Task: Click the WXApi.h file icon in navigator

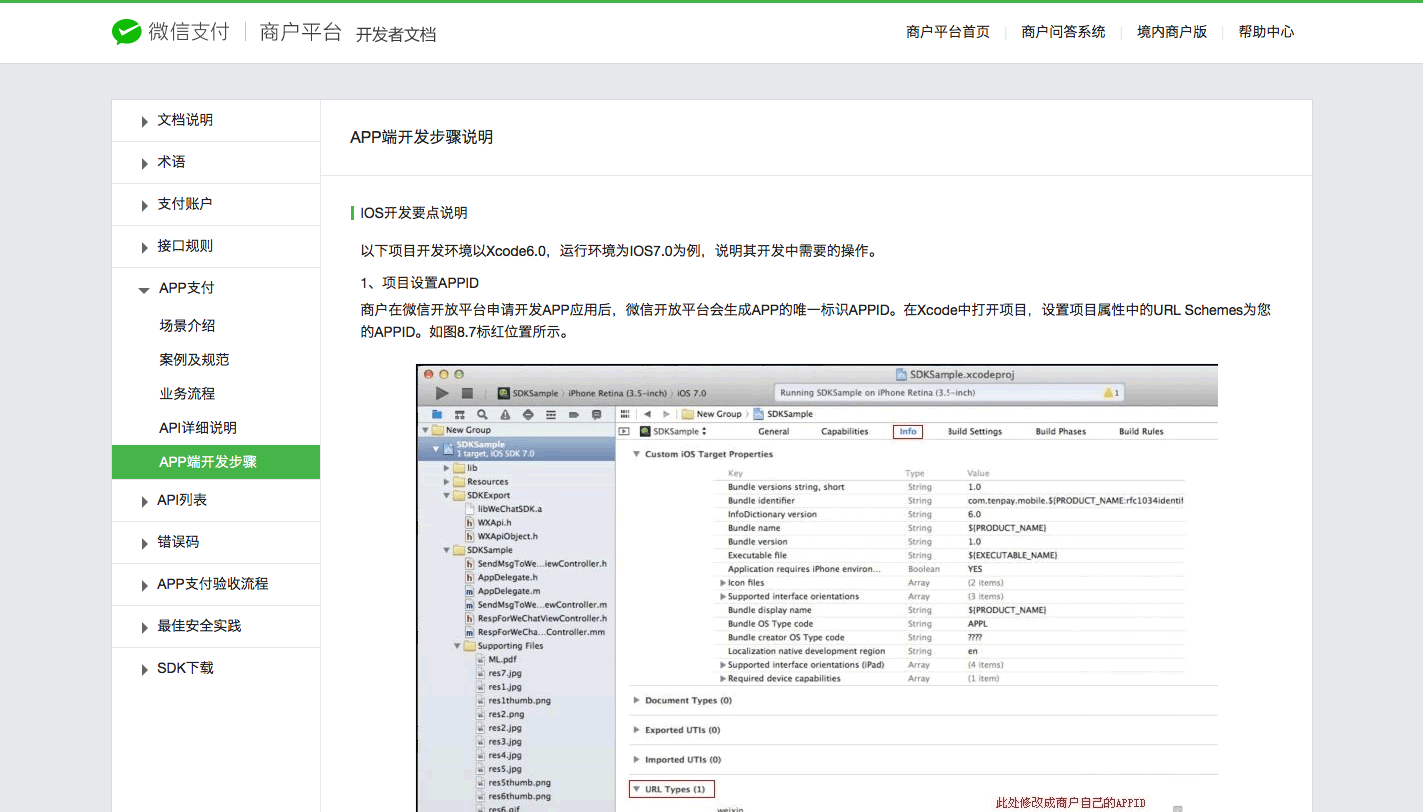Action: [x=469, y=523]
